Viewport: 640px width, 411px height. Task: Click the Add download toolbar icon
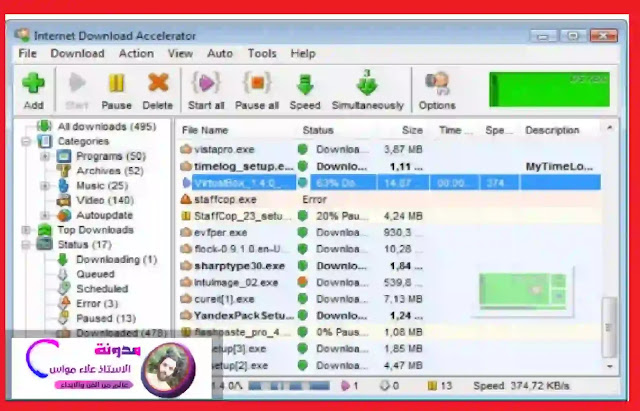pyautogui.click(x=33, y=83)
